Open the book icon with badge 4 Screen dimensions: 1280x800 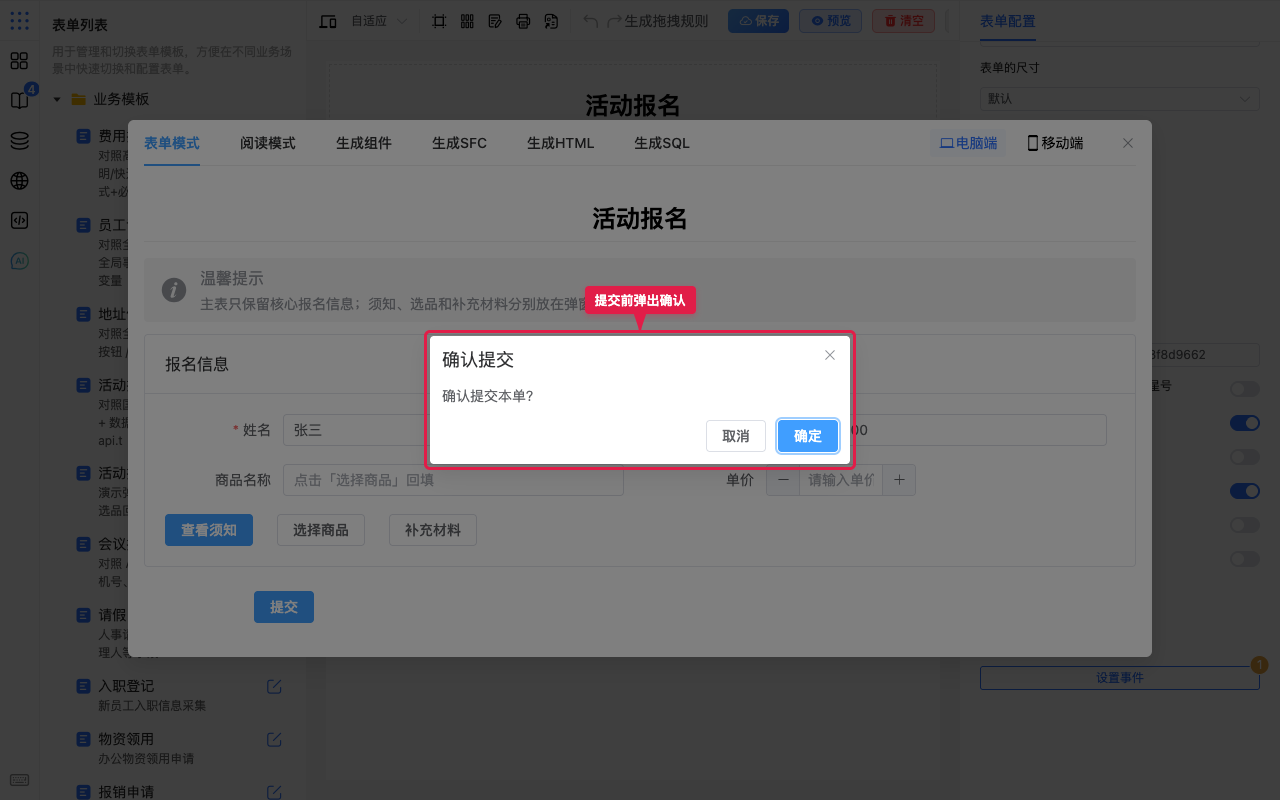click(19, 100)
